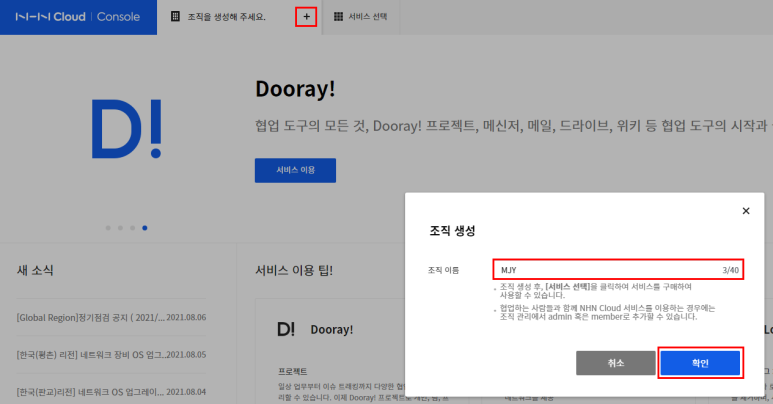Click the plus button to add organization
The image size is (773, 404).
[306, 17]
